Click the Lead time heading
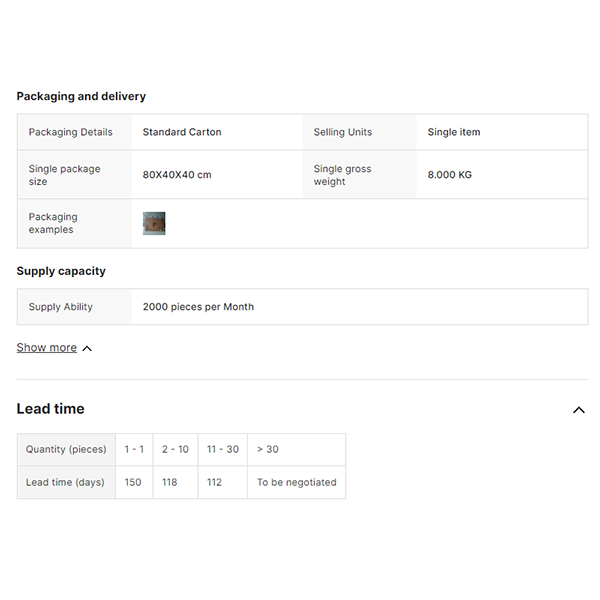Screen dimensions: 600x600 pyautogui.click(x=51, y=409)
